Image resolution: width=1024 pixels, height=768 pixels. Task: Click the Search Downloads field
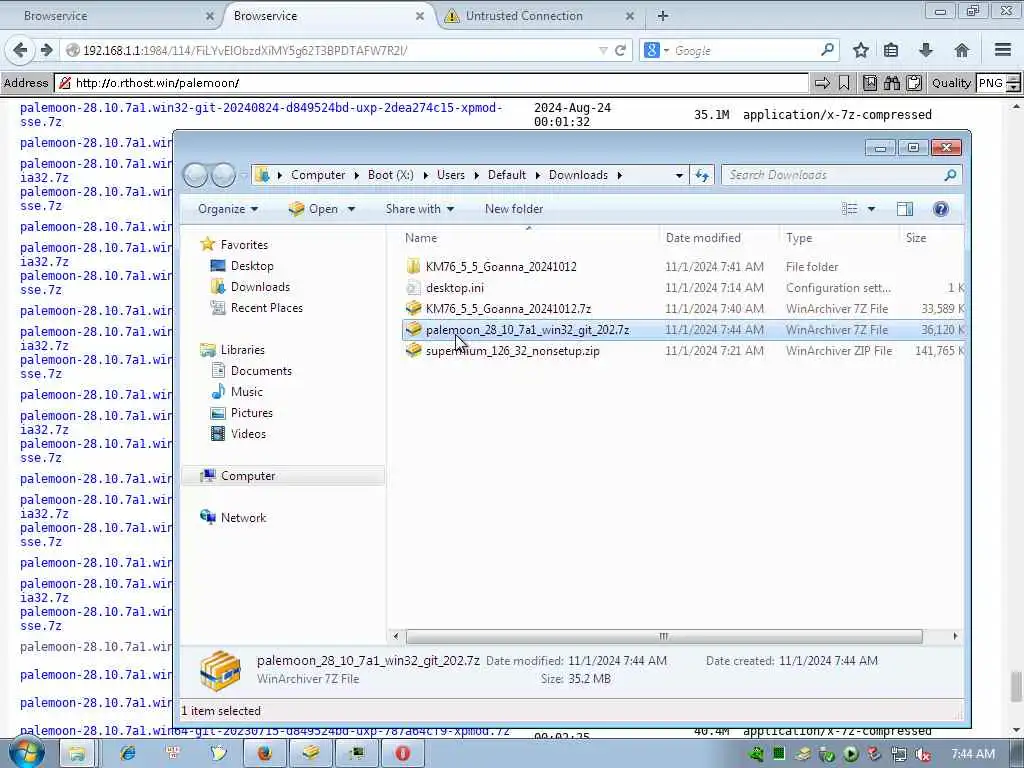(841, 175)
